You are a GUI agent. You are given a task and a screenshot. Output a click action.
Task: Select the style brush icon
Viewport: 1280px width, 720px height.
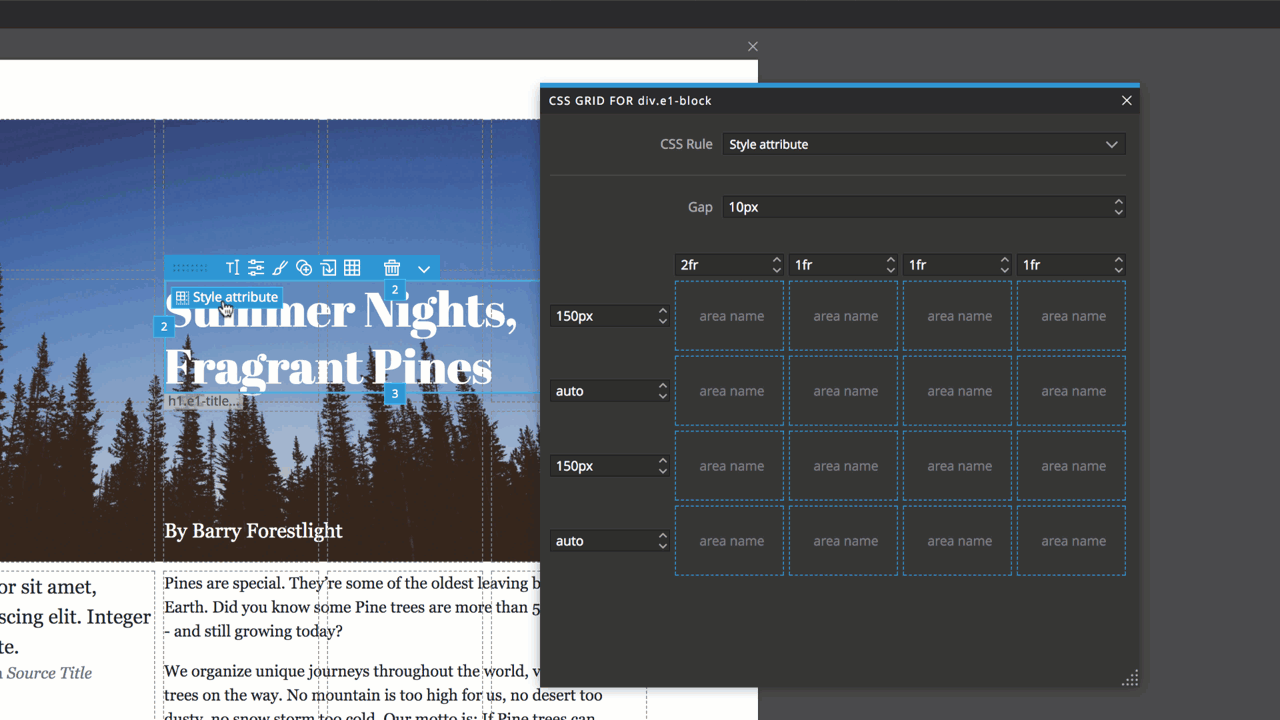[280, 267]
